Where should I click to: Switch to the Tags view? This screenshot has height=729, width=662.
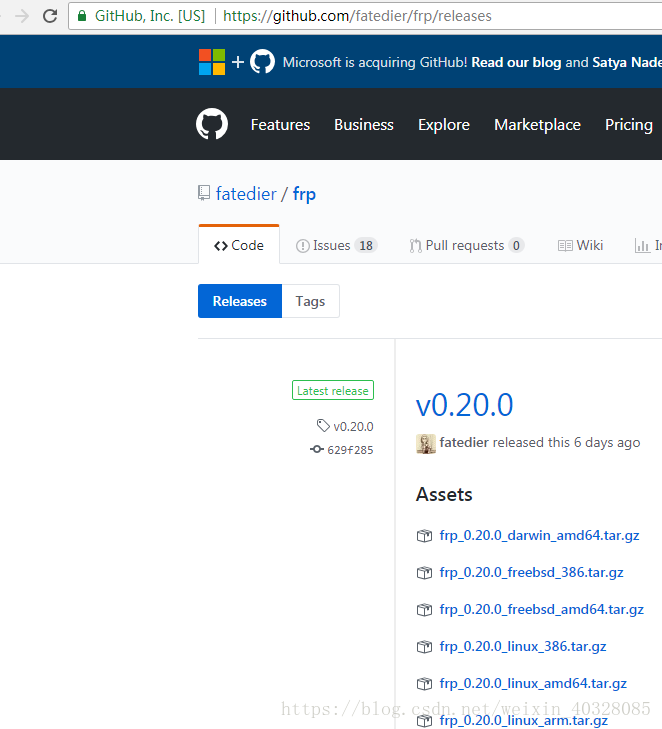[x=311, y=301]
